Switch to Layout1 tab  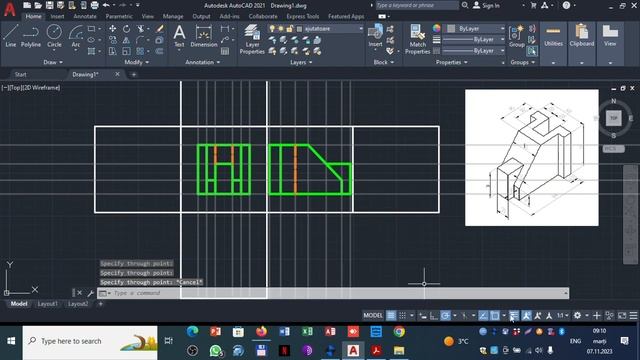point(47,304)
